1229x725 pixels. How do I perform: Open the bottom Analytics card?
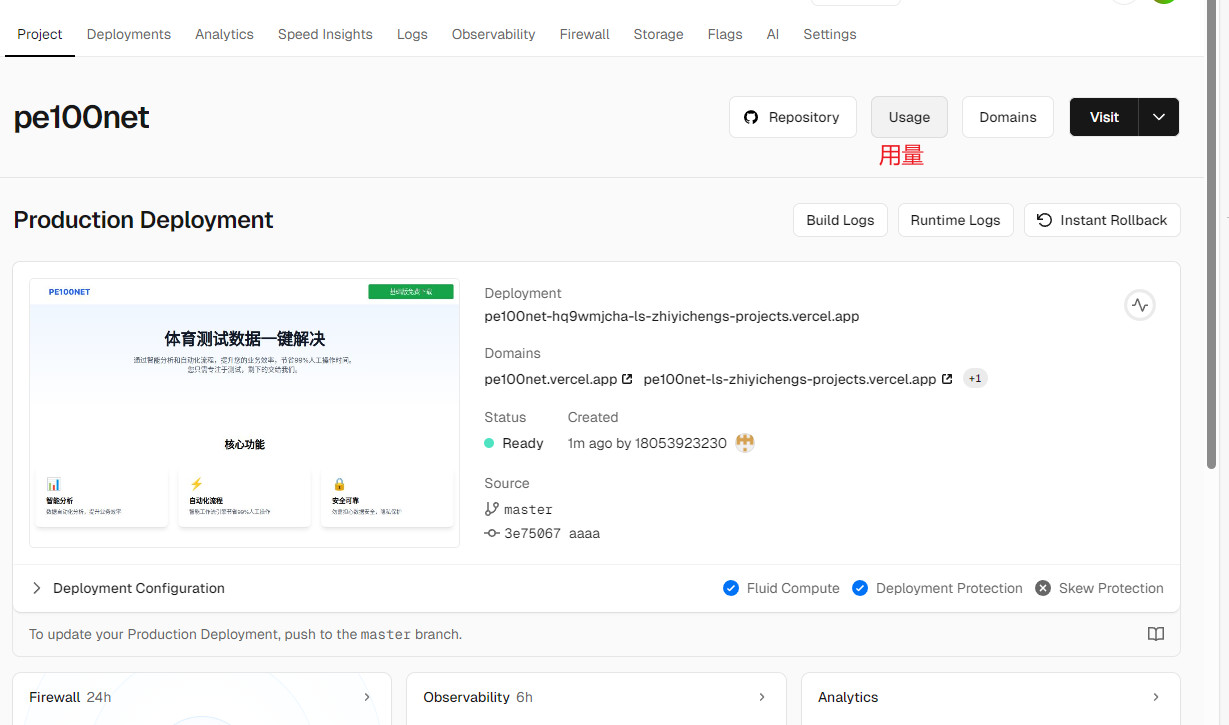tap(991, 698)
